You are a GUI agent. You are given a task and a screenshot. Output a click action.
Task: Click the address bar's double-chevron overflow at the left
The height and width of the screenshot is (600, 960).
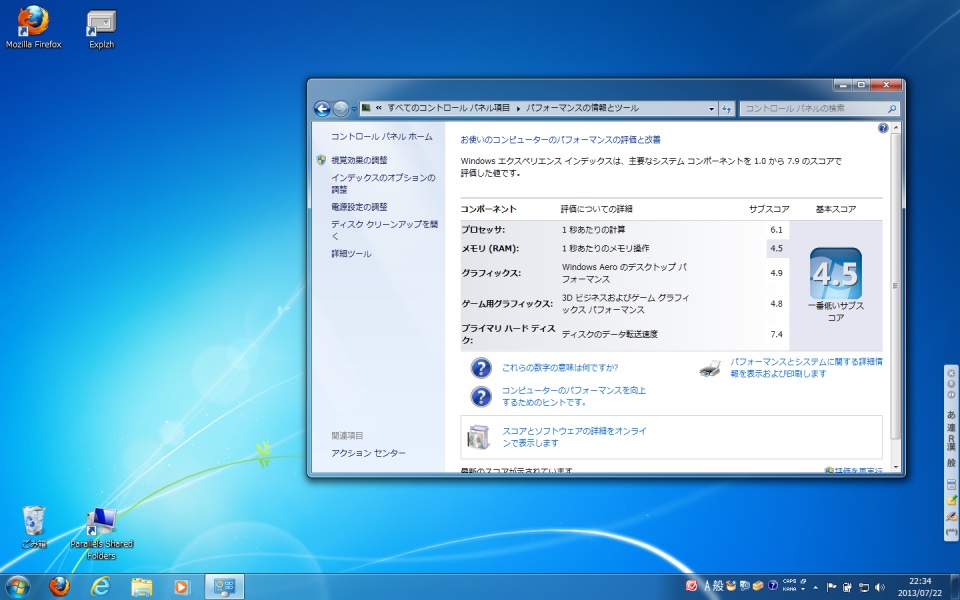[x=379, y=108]
